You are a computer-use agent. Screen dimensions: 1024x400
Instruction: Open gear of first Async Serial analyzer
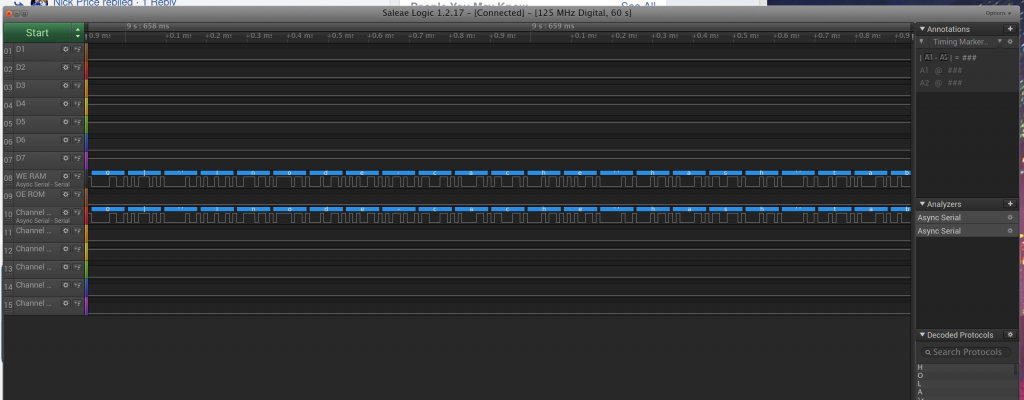(1010, 218)
